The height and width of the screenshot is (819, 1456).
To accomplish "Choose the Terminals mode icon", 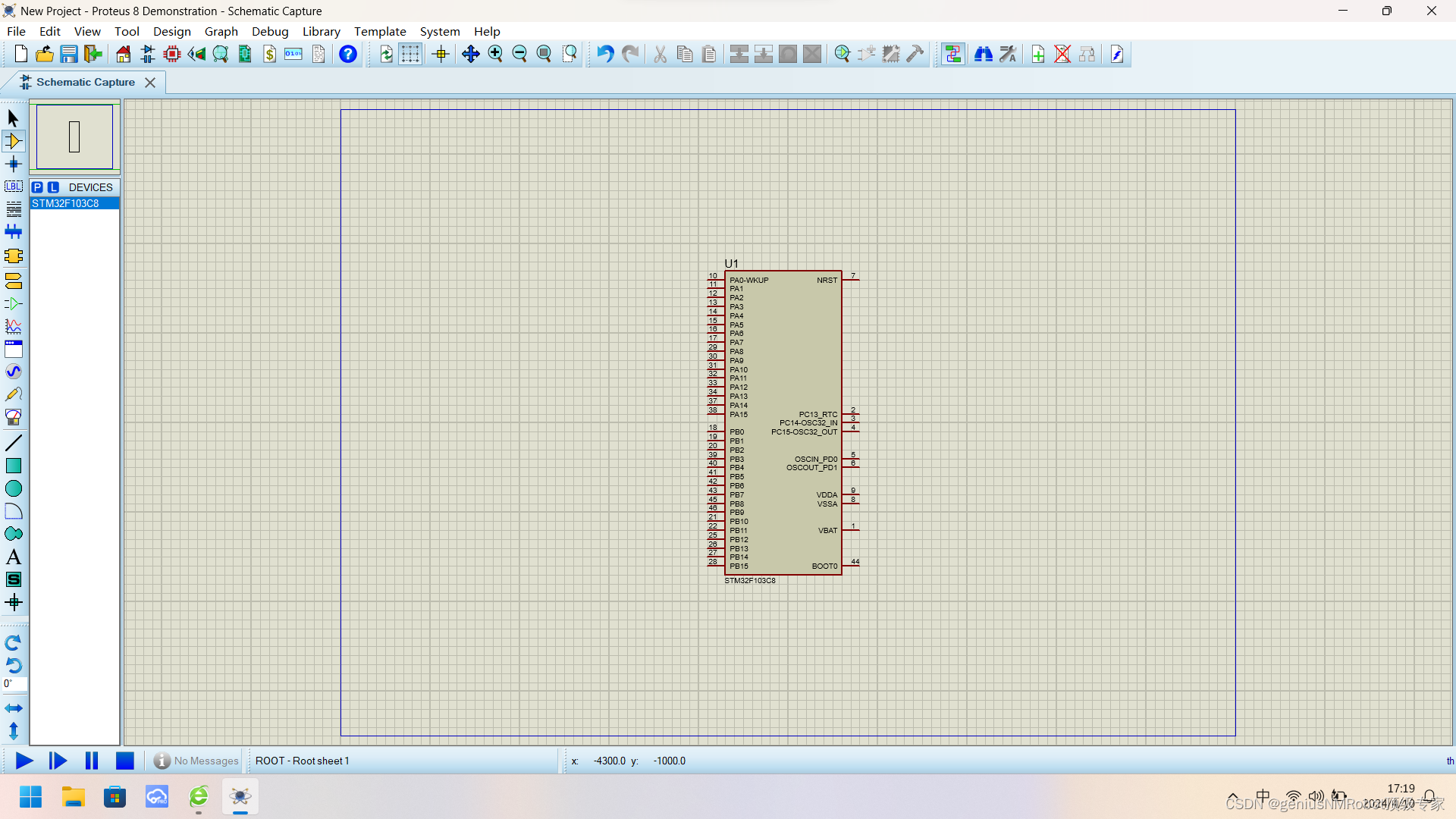I will 13,281.
